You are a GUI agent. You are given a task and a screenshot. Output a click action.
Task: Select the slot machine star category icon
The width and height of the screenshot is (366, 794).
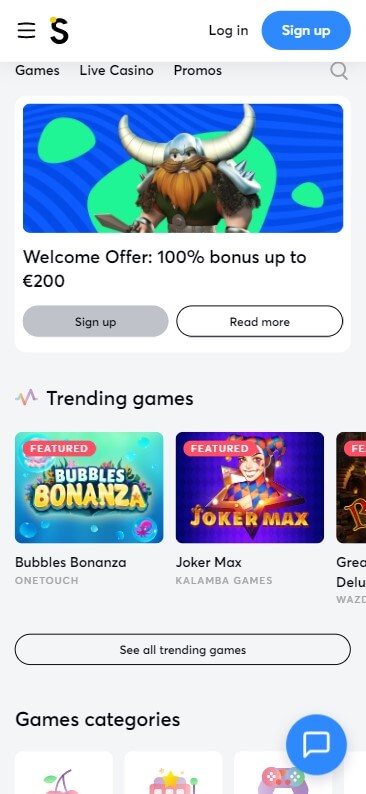click(x=173, y=781)
